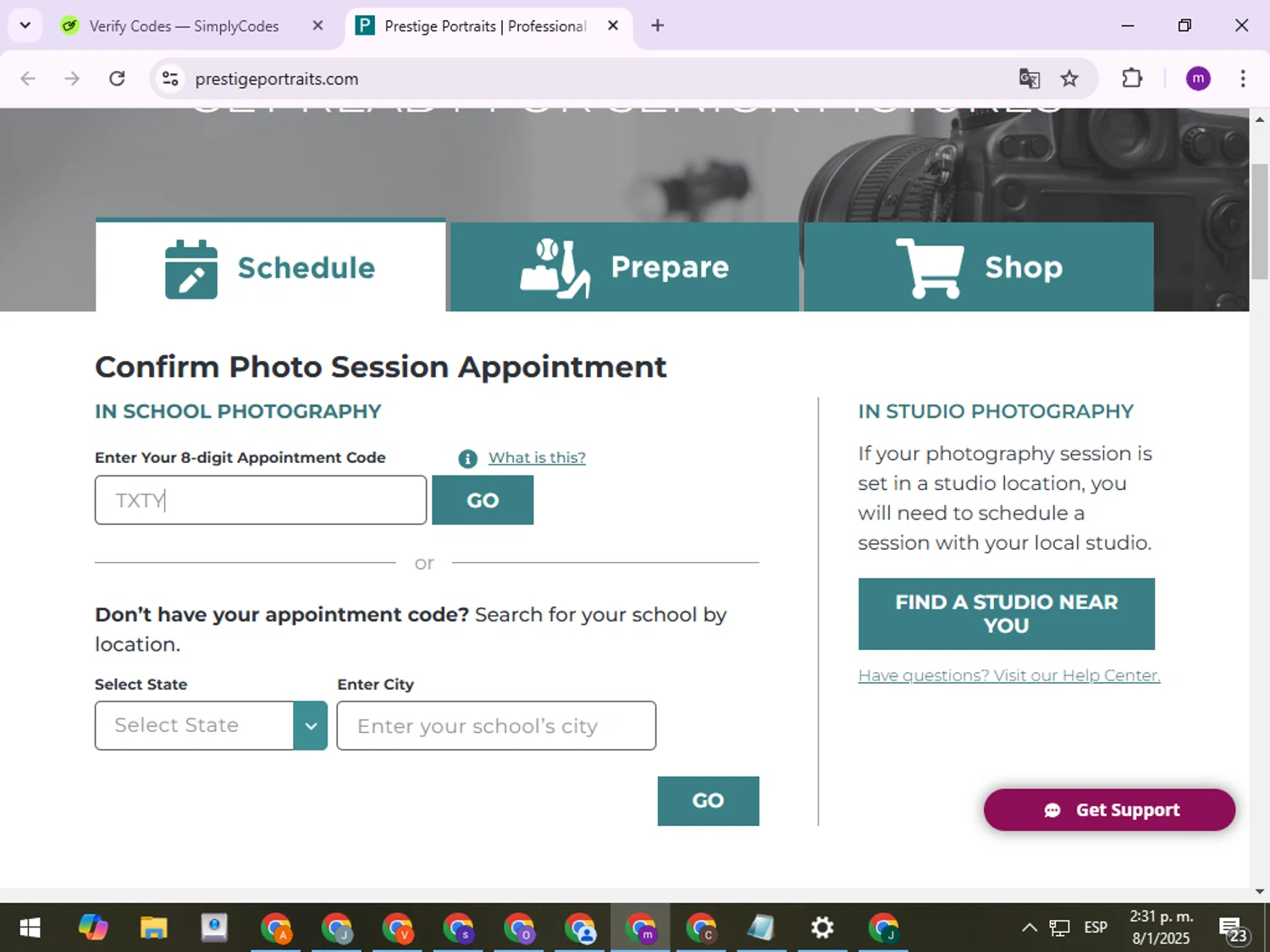
Task: Switch to the Prepare tab
Action: pos(624,267)
